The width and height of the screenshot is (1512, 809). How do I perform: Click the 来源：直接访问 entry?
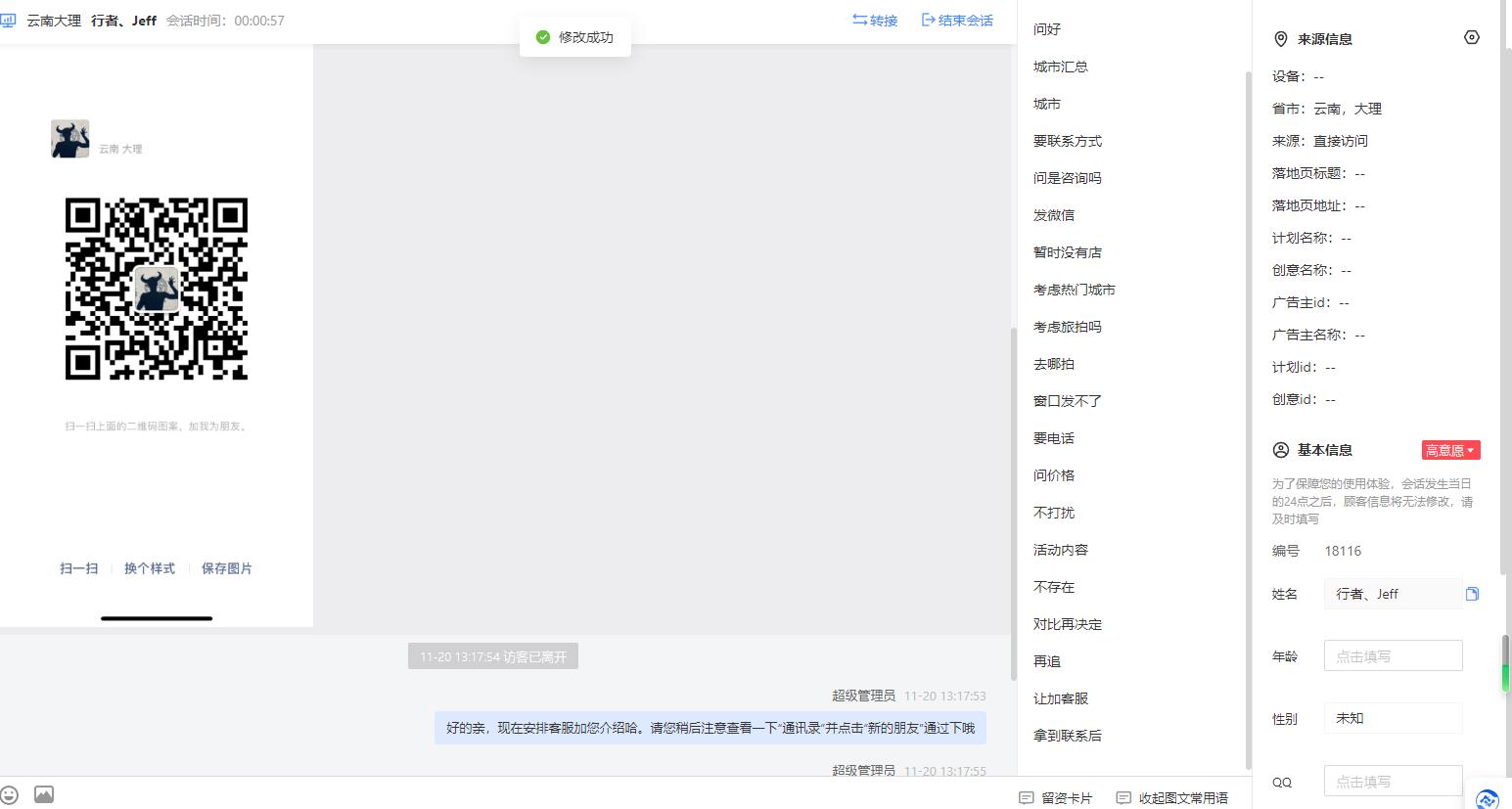(1320, 141)
